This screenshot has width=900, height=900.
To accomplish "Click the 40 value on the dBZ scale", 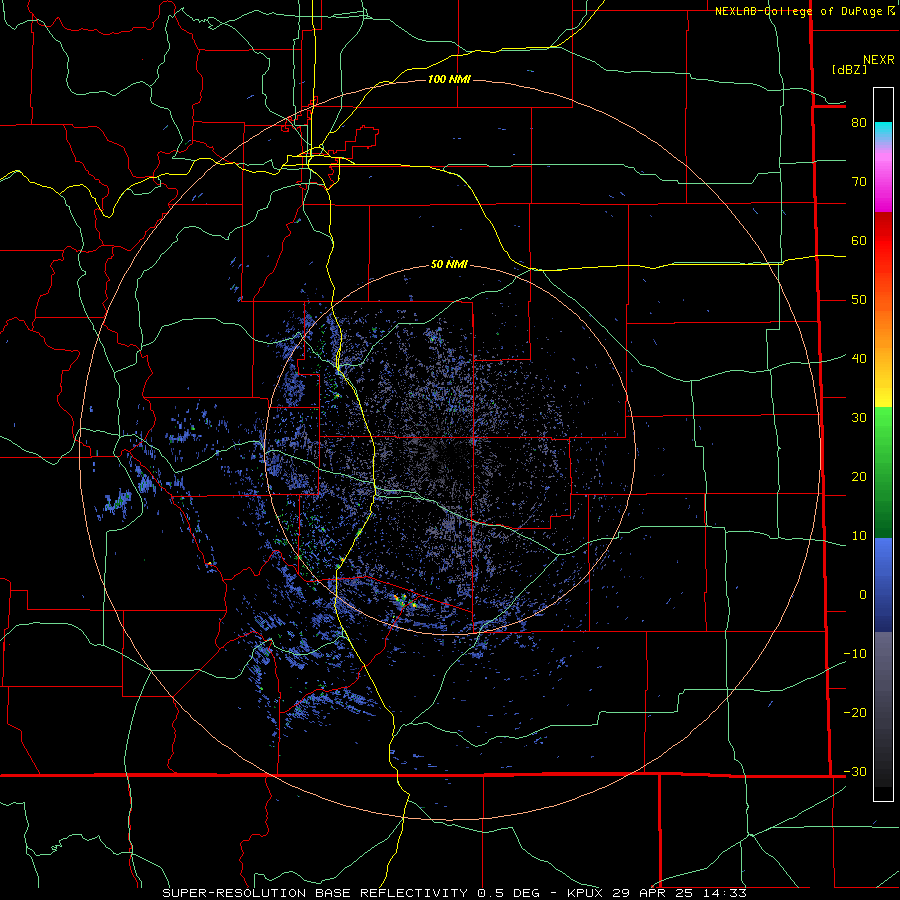I will pyautogui.click(x=859, y=358).
